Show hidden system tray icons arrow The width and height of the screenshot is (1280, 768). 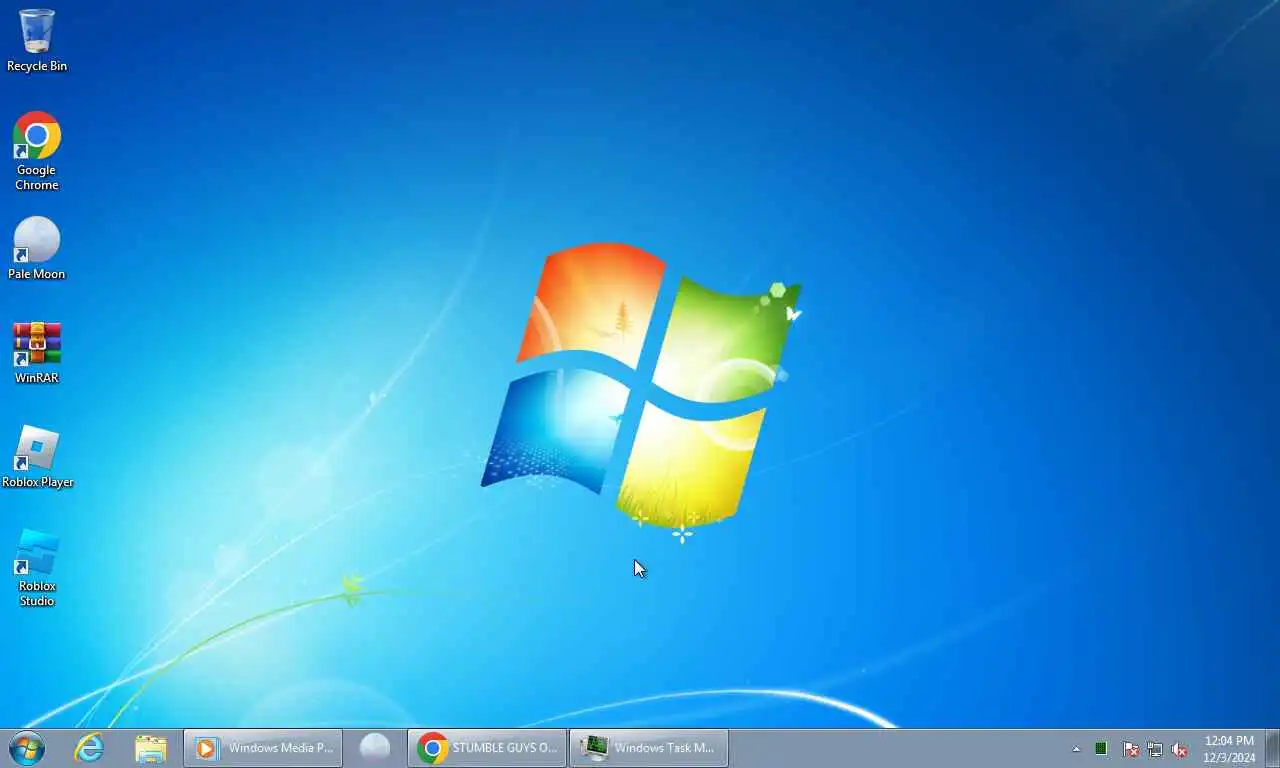point(1076,749)
